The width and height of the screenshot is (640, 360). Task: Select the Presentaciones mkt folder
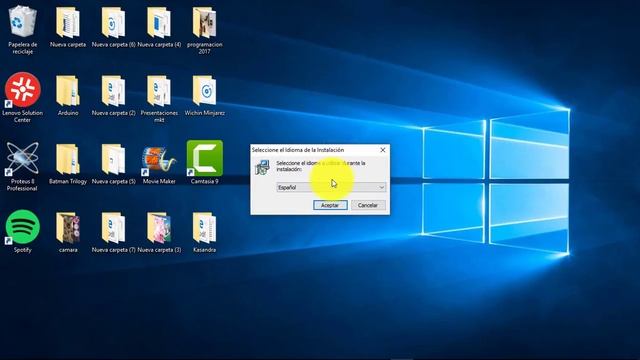pyautogui.click(x=159, y=91)
